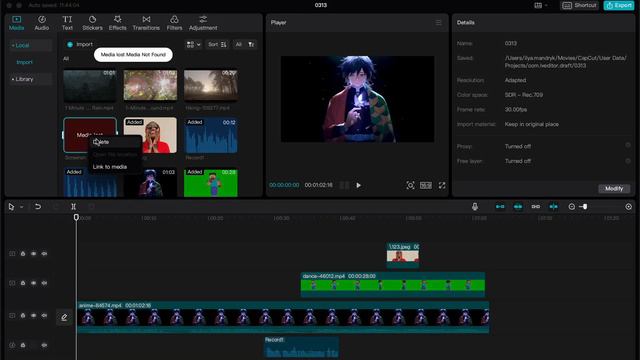Open the Media tab

[16, 23]
